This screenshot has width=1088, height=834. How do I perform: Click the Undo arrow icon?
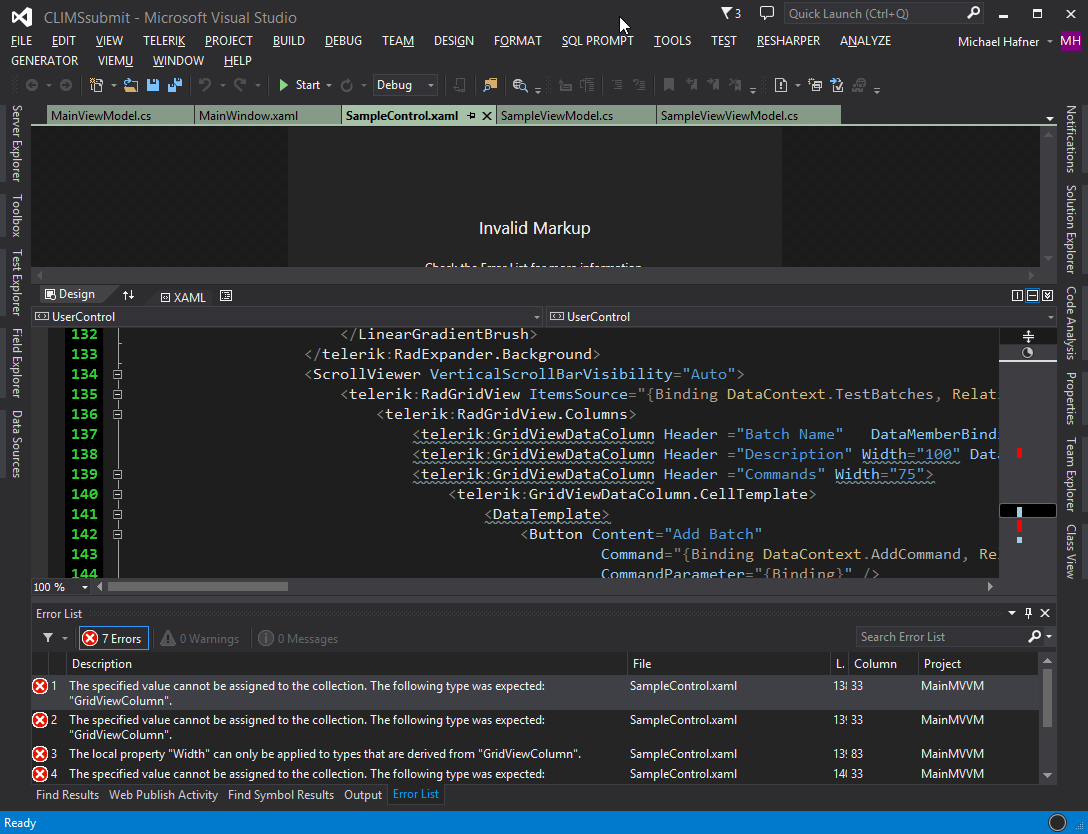(x=205, y=85)
